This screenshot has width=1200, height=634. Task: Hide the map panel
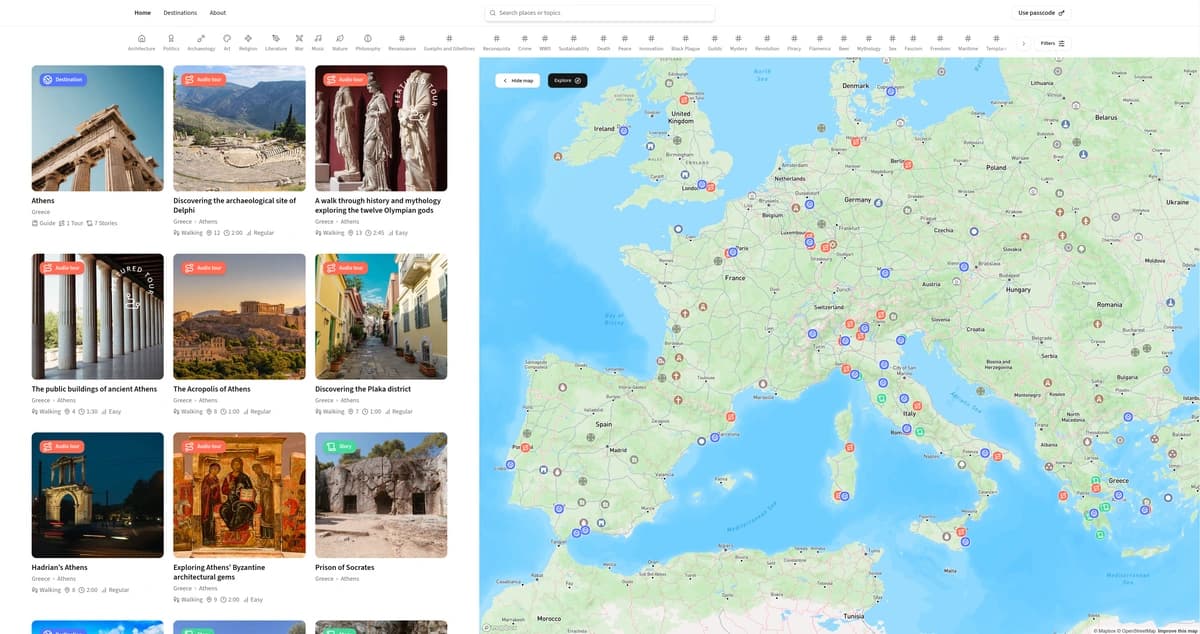pyautogui.click(x=519, y=80)
